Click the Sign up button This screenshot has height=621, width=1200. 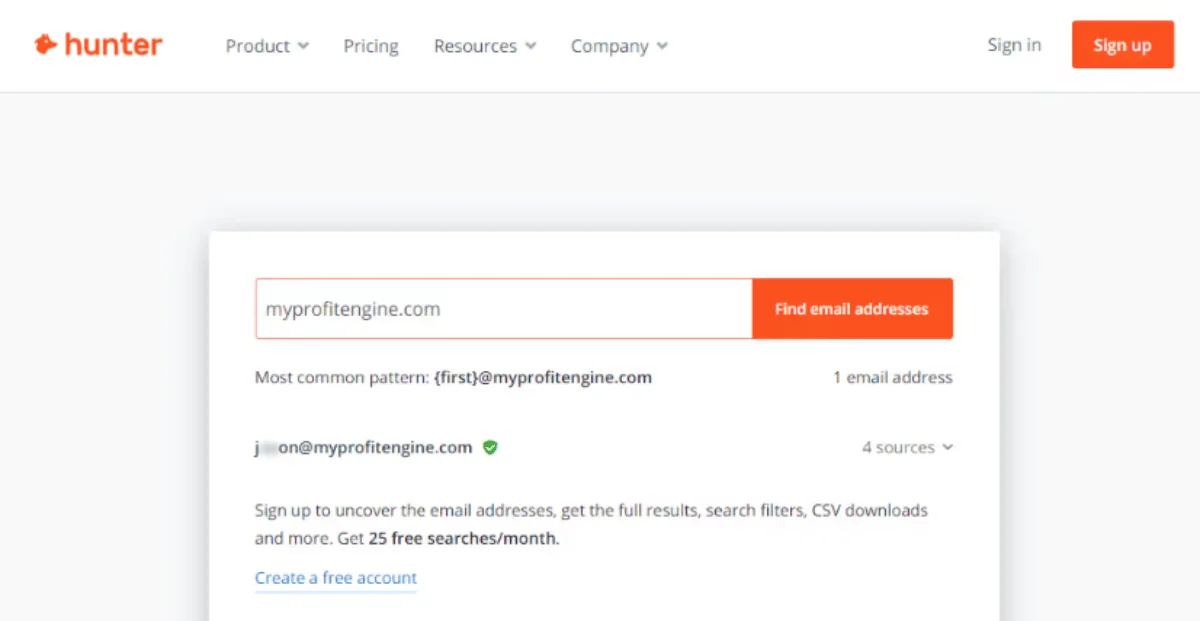(1122, 45)
